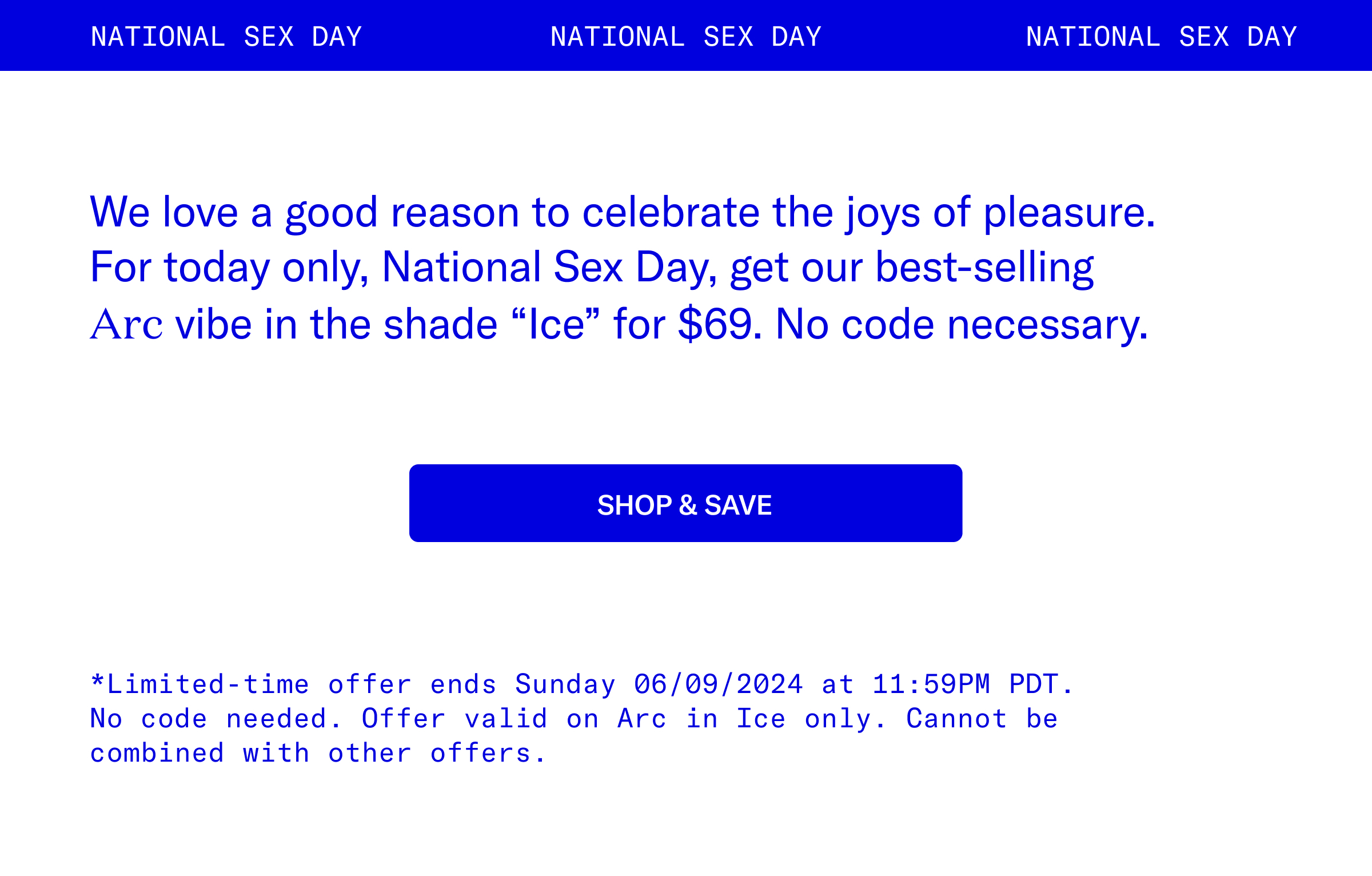Screen dimensions: 1372x876
Task: Click the SHOP & SAVE button
Action: tap(685, 503)
